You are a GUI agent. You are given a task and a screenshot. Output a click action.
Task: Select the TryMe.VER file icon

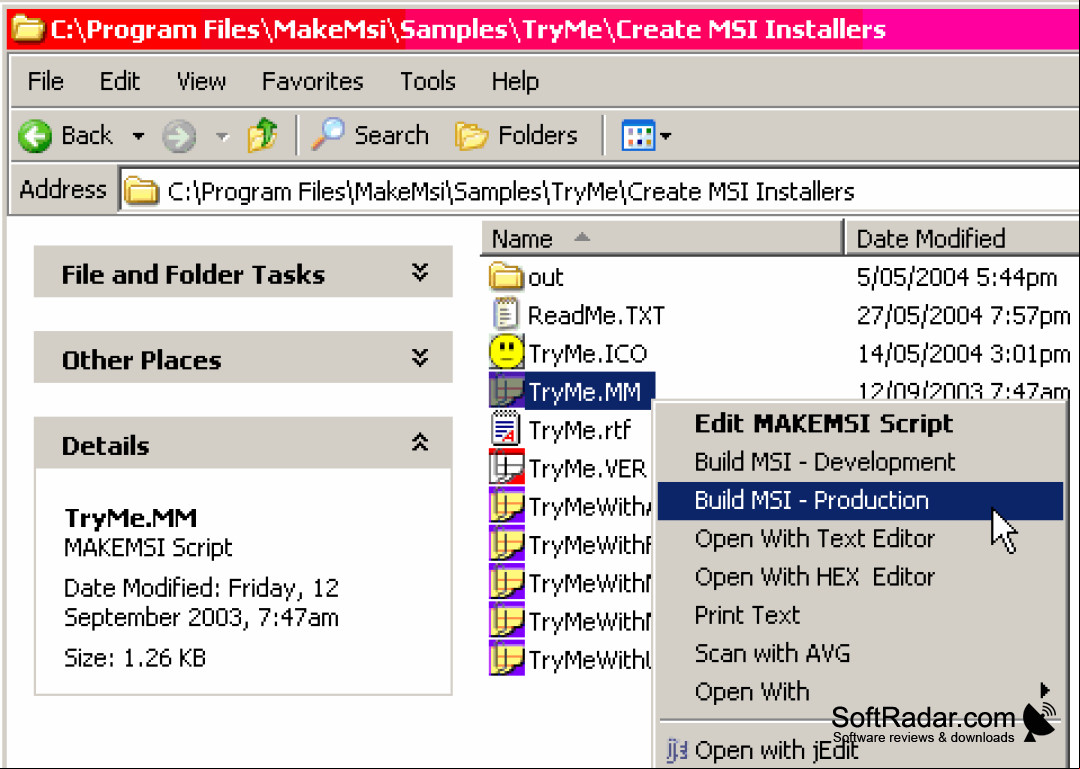[x=506, y=467]
